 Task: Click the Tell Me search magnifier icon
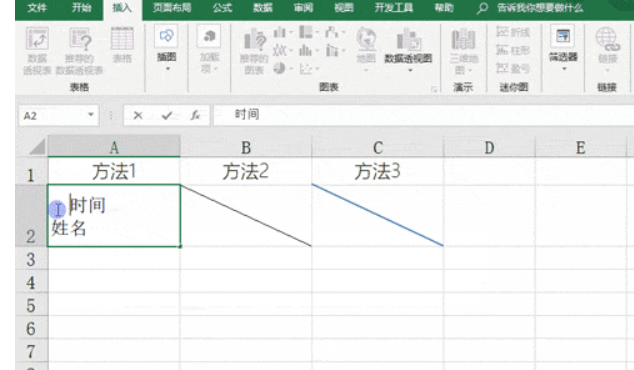[482, 8]
